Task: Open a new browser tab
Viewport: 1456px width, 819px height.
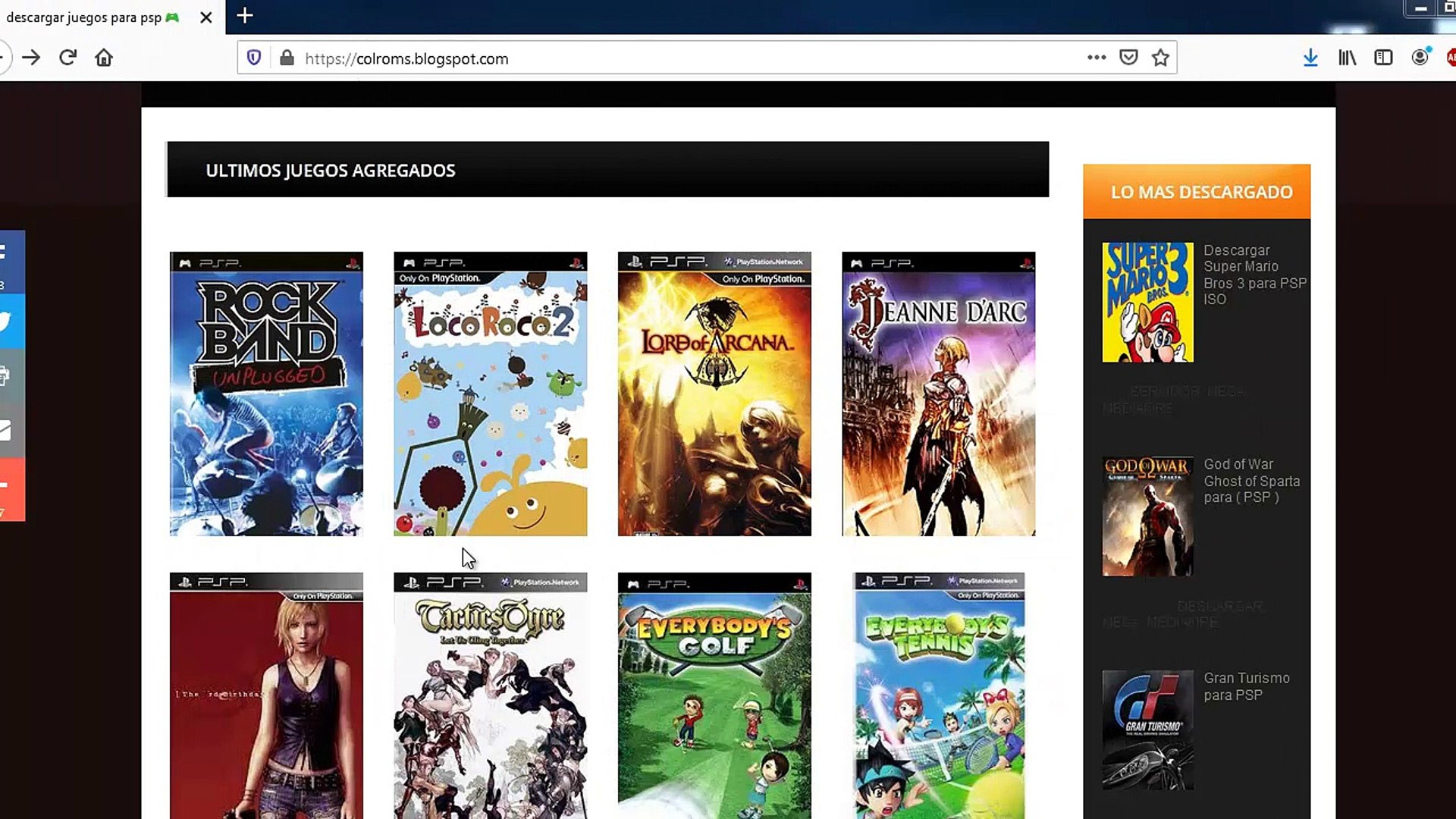Action: (x=244, y=16)
